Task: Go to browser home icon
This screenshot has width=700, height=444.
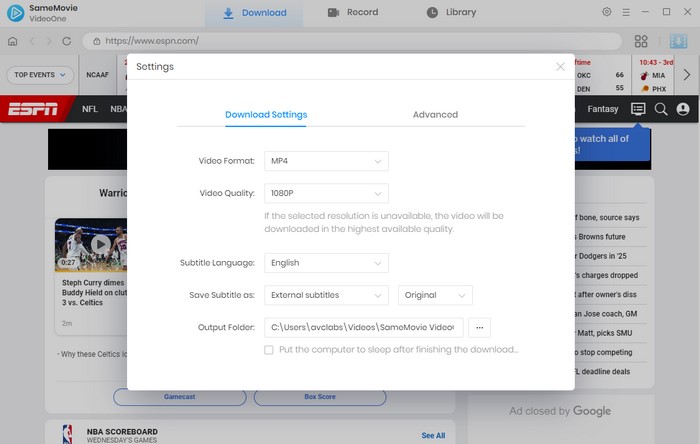Action: tap(12, 41)
